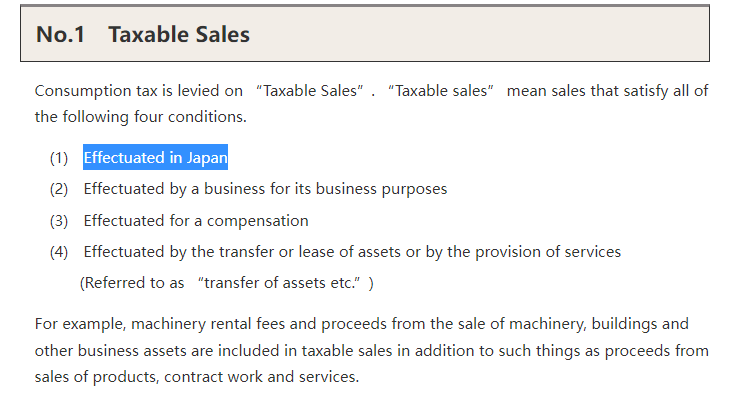Click the highlighted "Effectuated in Japan" text
Screen dimensions: 736x403
pos(155,158)
